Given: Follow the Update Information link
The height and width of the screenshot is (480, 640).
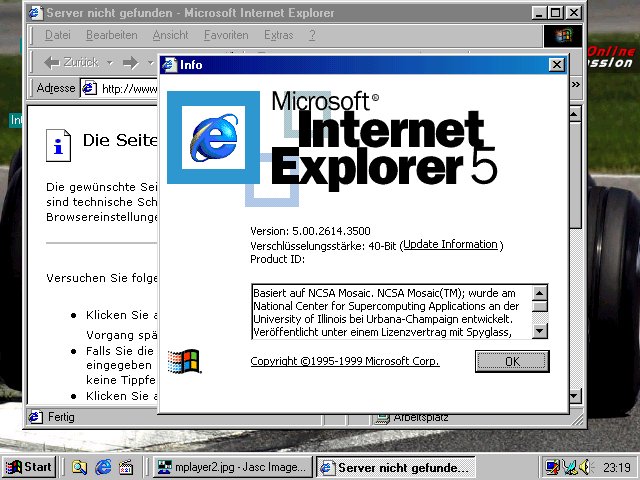Looking at the screenshot, I should coord(450,244).
